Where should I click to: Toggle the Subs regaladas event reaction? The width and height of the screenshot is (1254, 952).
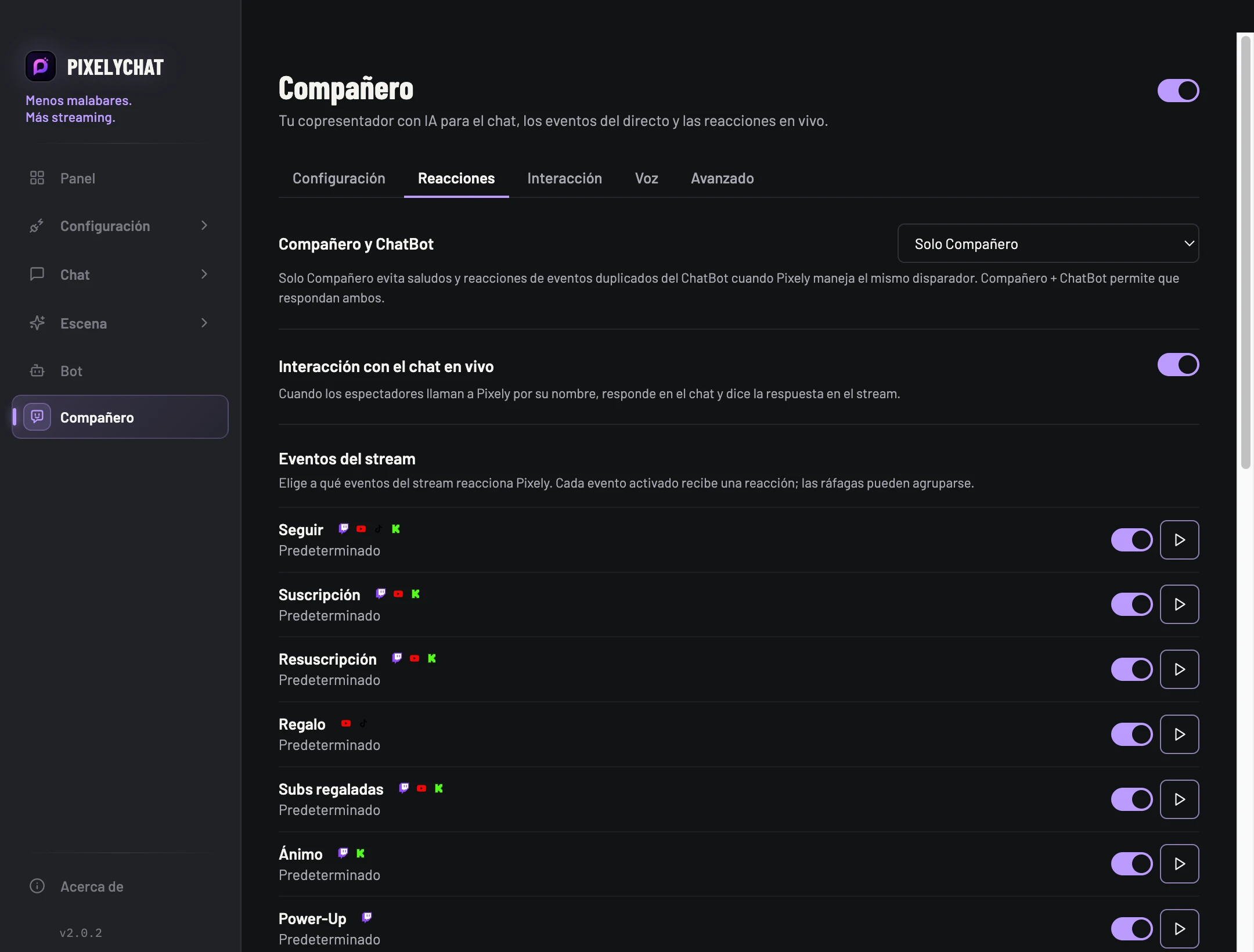click(x=1132, y=799)
